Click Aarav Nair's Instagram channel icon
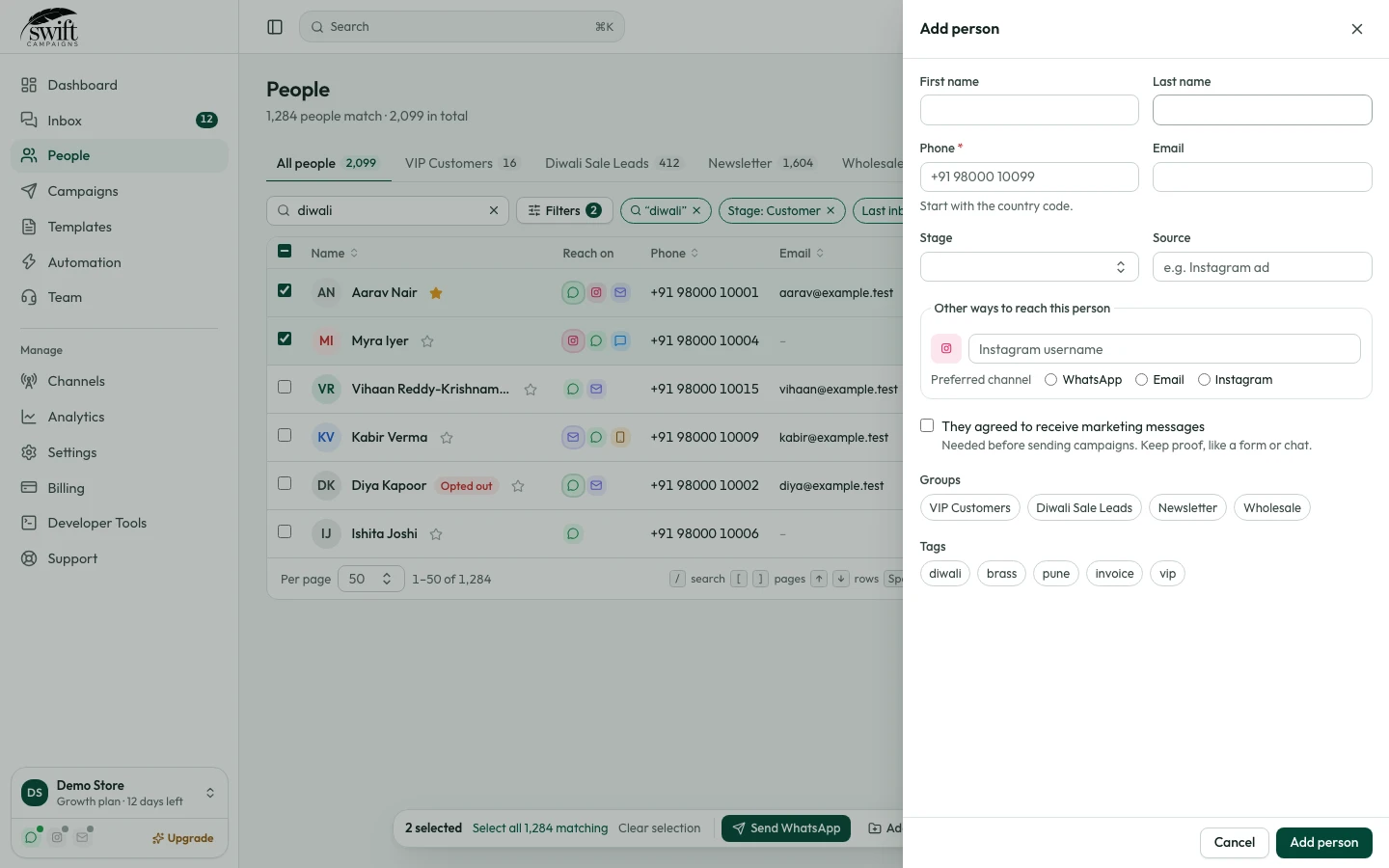The height and width of the screenshot is (868, 1389). 596,292
